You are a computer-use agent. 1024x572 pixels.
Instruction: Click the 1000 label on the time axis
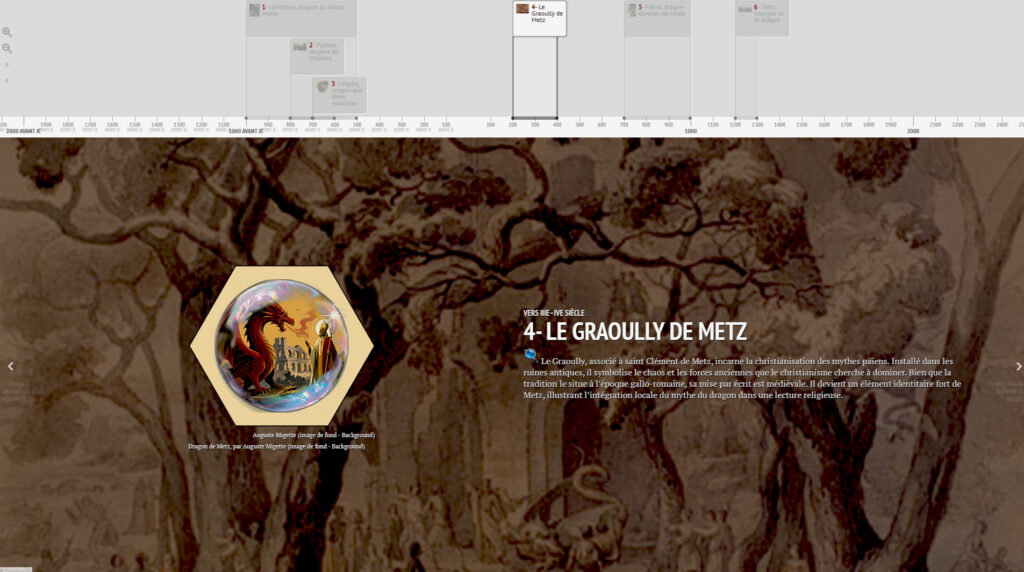[x=690, y=131]
